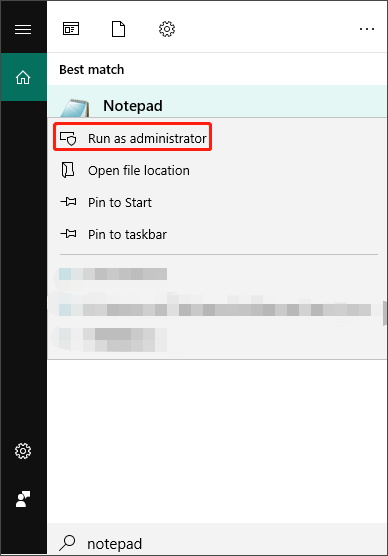Click the search box containing notepad

pos(217,539)
